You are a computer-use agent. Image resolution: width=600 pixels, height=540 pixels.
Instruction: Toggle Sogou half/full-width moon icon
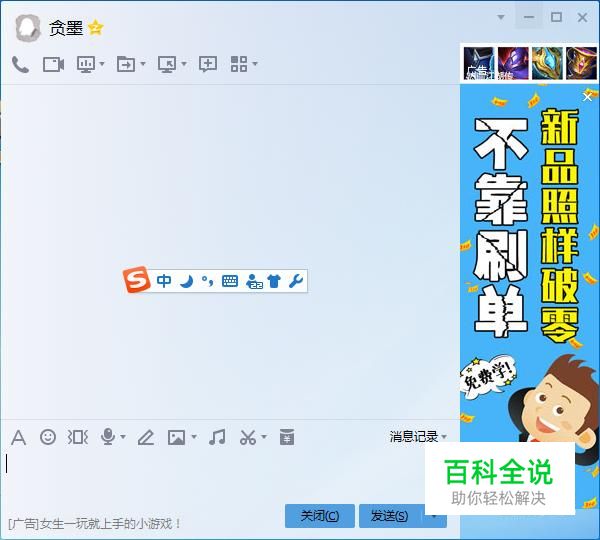click(x=187, y=282)
